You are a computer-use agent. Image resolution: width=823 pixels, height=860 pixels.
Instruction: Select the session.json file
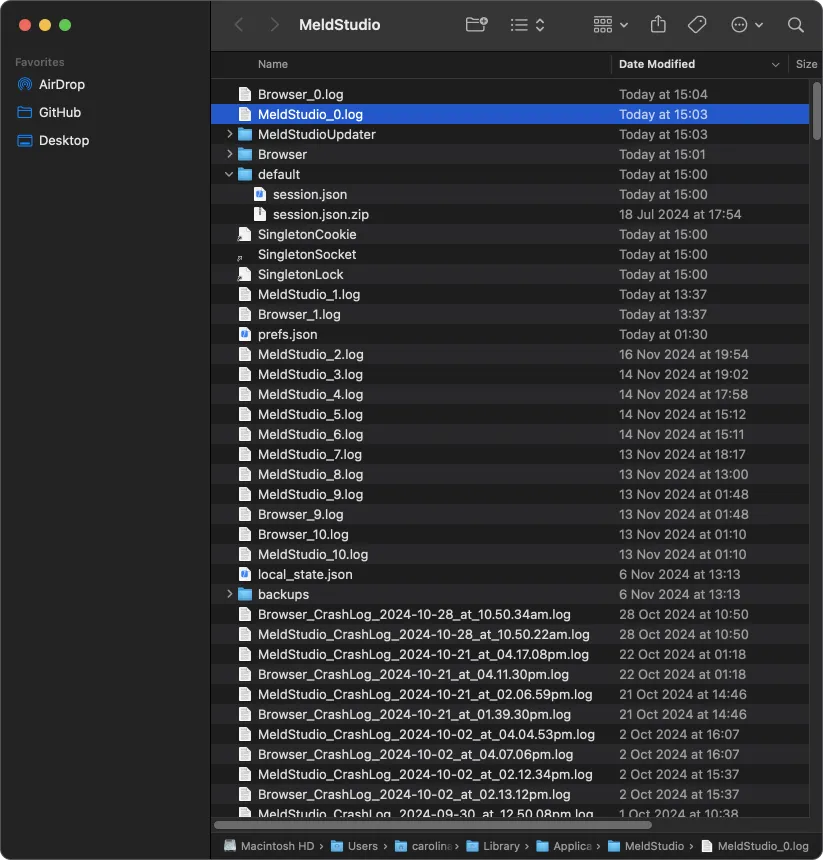pos(300,194)
